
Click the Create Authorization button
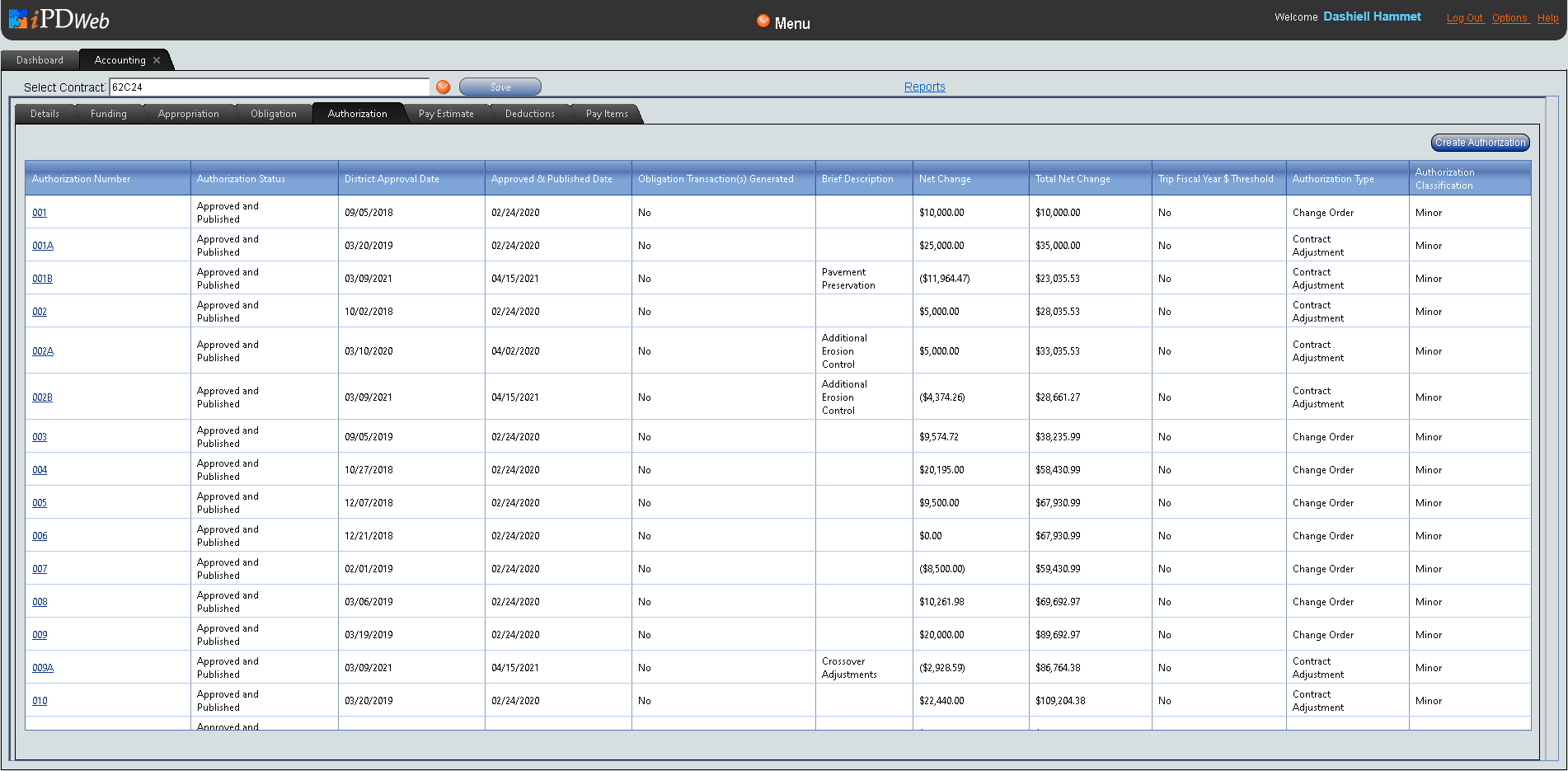tap(1480, 143)
